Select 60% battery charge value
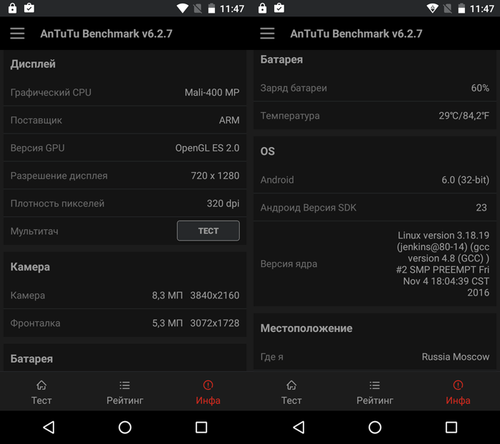This screenshot has height=444, width=500. (x=480, y=88)
